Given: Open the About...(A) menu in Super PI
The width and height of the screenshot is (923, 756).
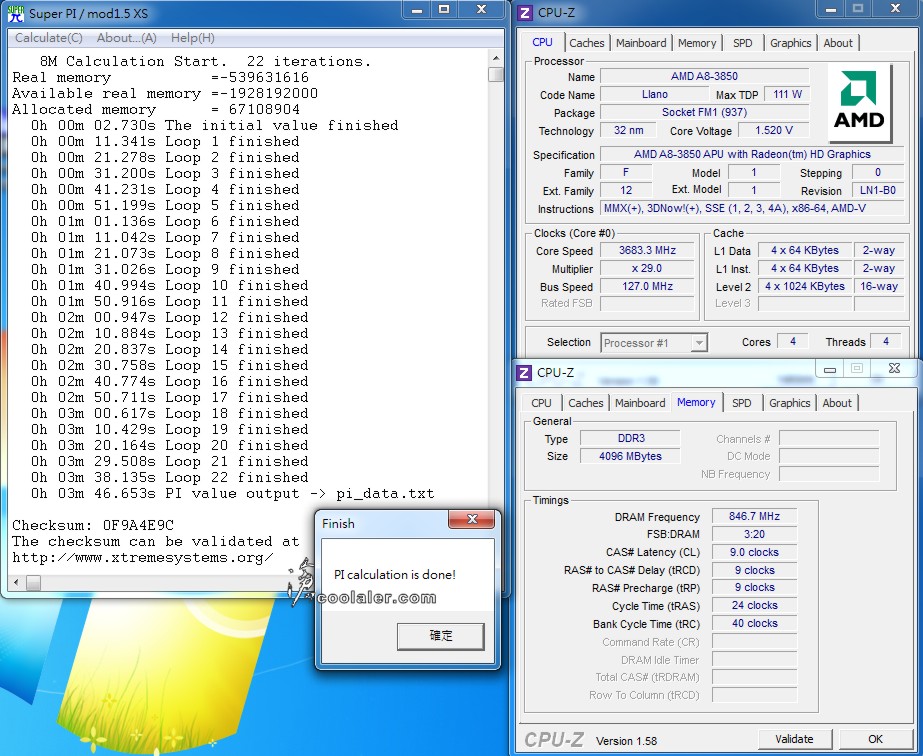Looking at the screenshot, I should tap(127, 38).
